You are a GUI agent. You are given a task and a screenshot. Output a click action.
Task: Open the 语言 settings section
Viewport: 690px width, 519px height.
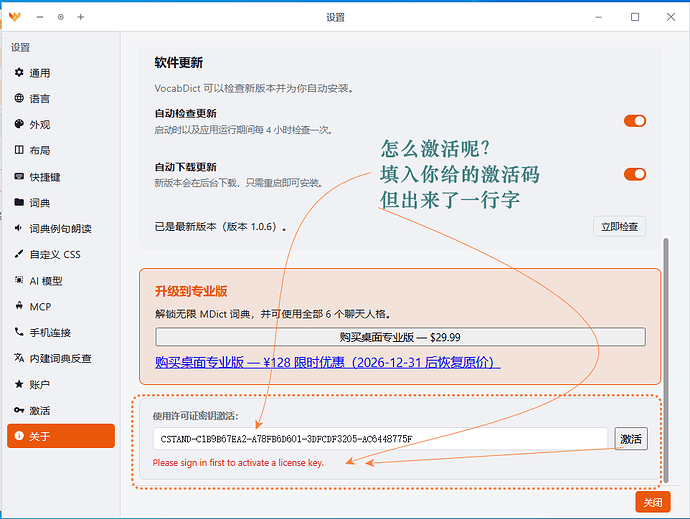pos(61,99)
